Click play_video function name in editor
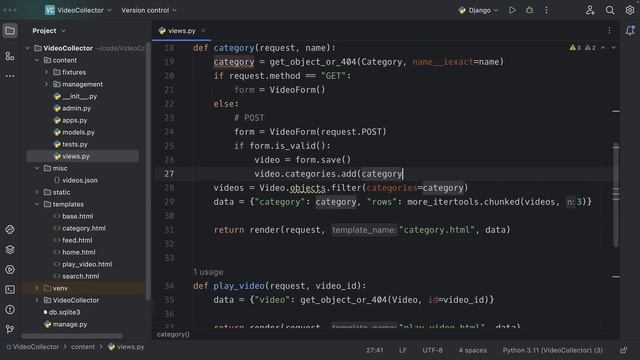Viewport: 640px width, 360px height. click(239, 286)
